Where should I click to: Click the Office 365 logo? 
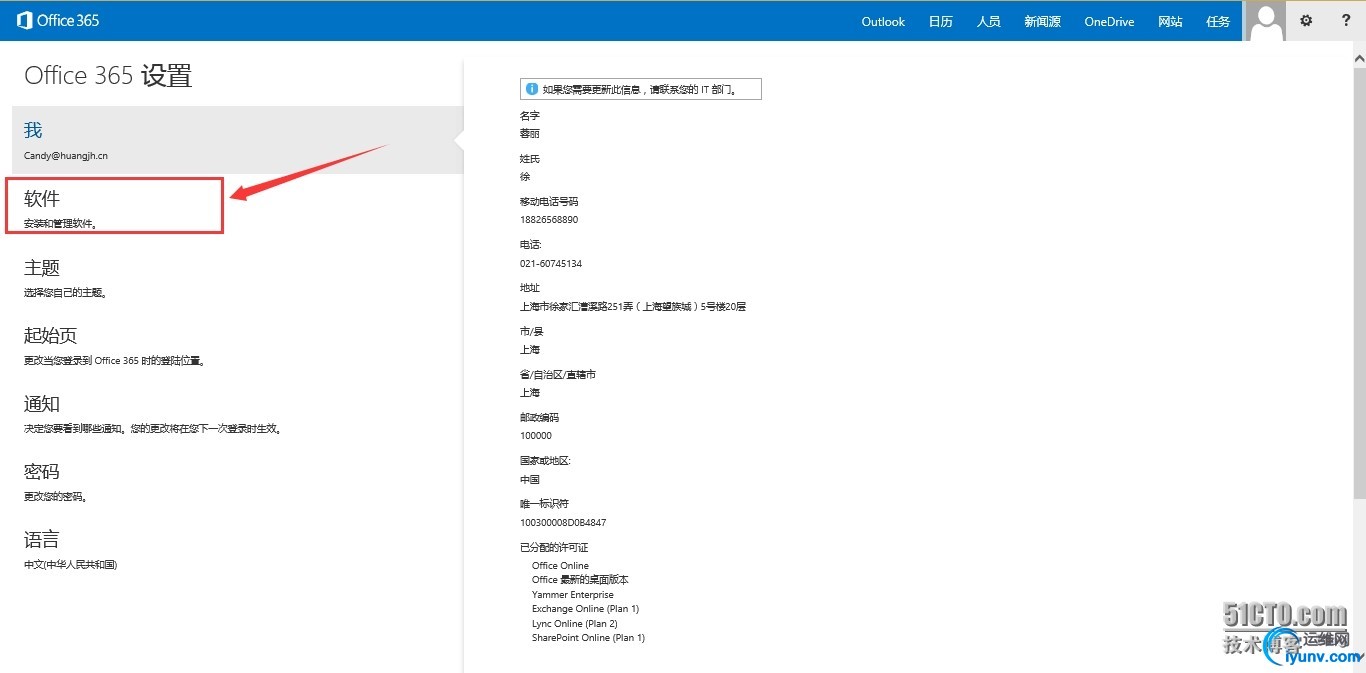pos(58,20)
